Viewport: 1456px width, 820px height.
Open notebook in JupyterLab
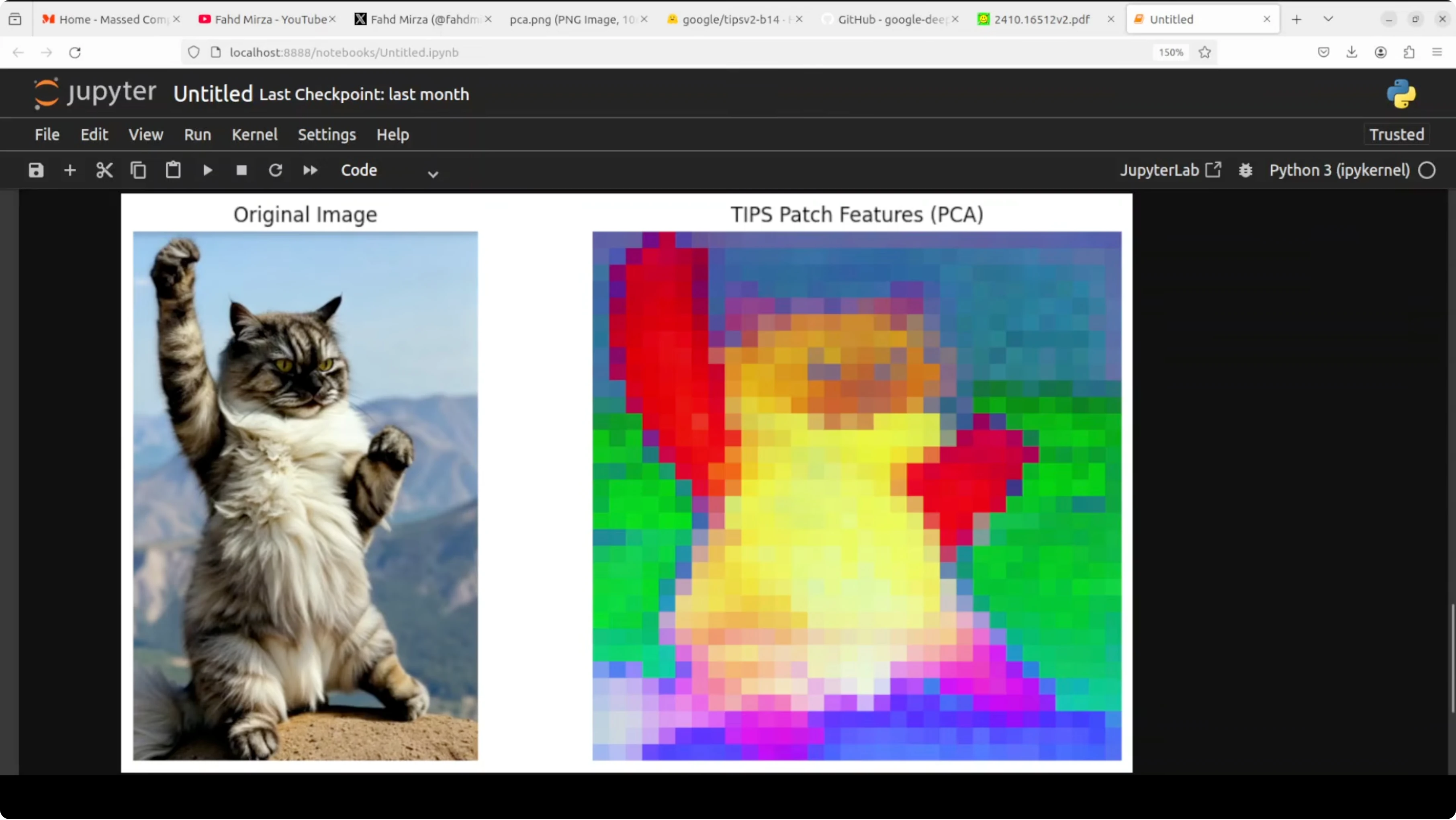point(1170,170)
